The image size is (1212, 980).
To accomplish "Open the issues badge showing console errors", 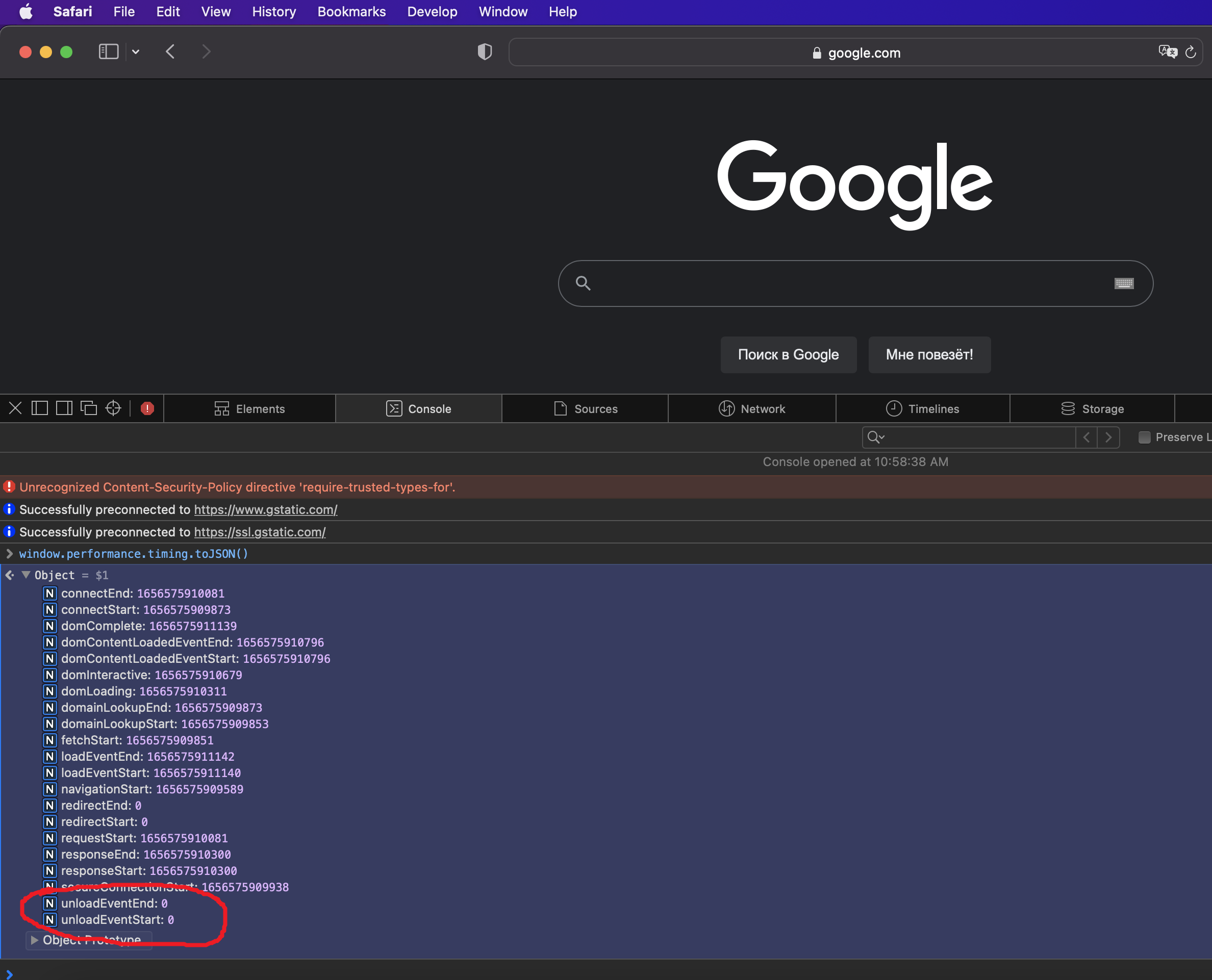I will (x=147, y=407).
